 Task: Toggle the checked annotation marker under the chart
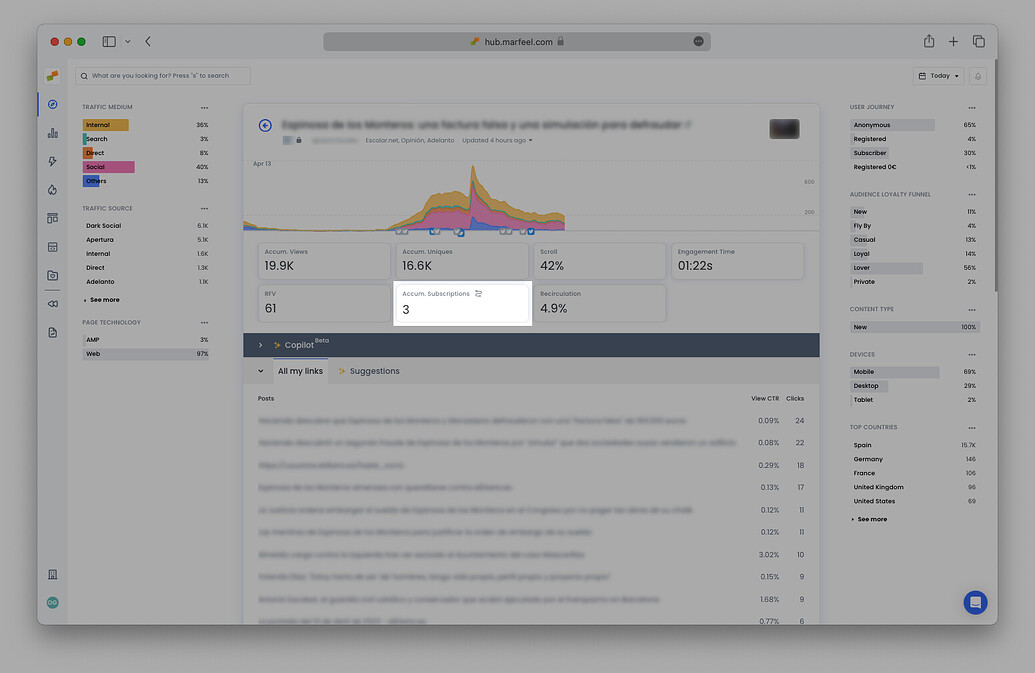(529, 230)
